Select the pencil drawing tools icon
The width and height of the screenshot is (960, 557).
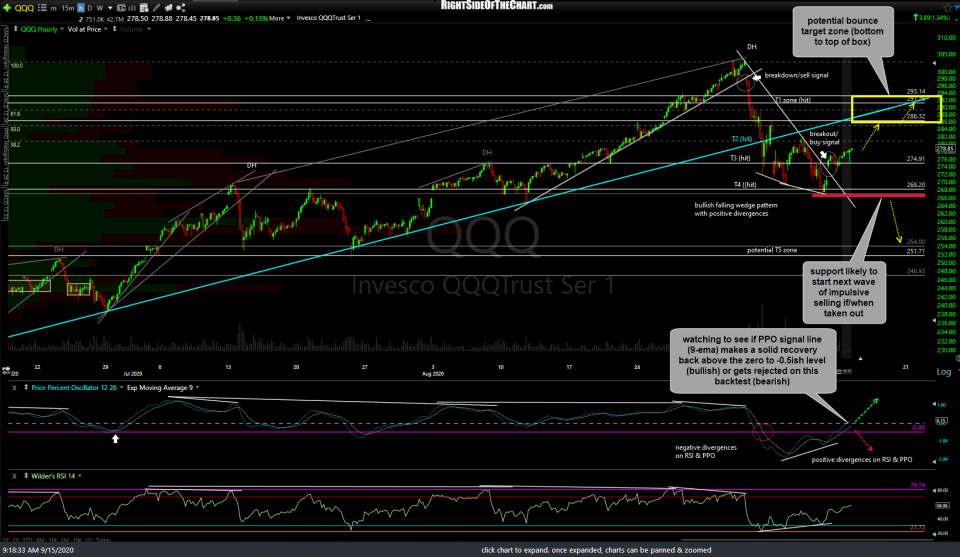coord(156,8)
